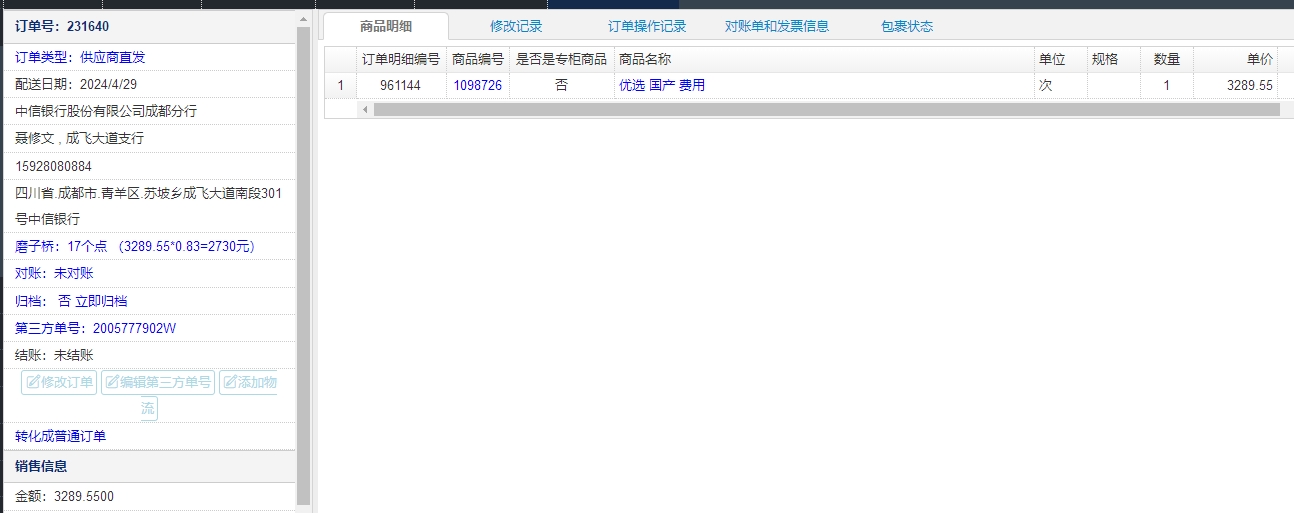Select the 否 cell in the table row
Image resolution: width=1294 pixels, height=513 pixels.
[561, 86]
